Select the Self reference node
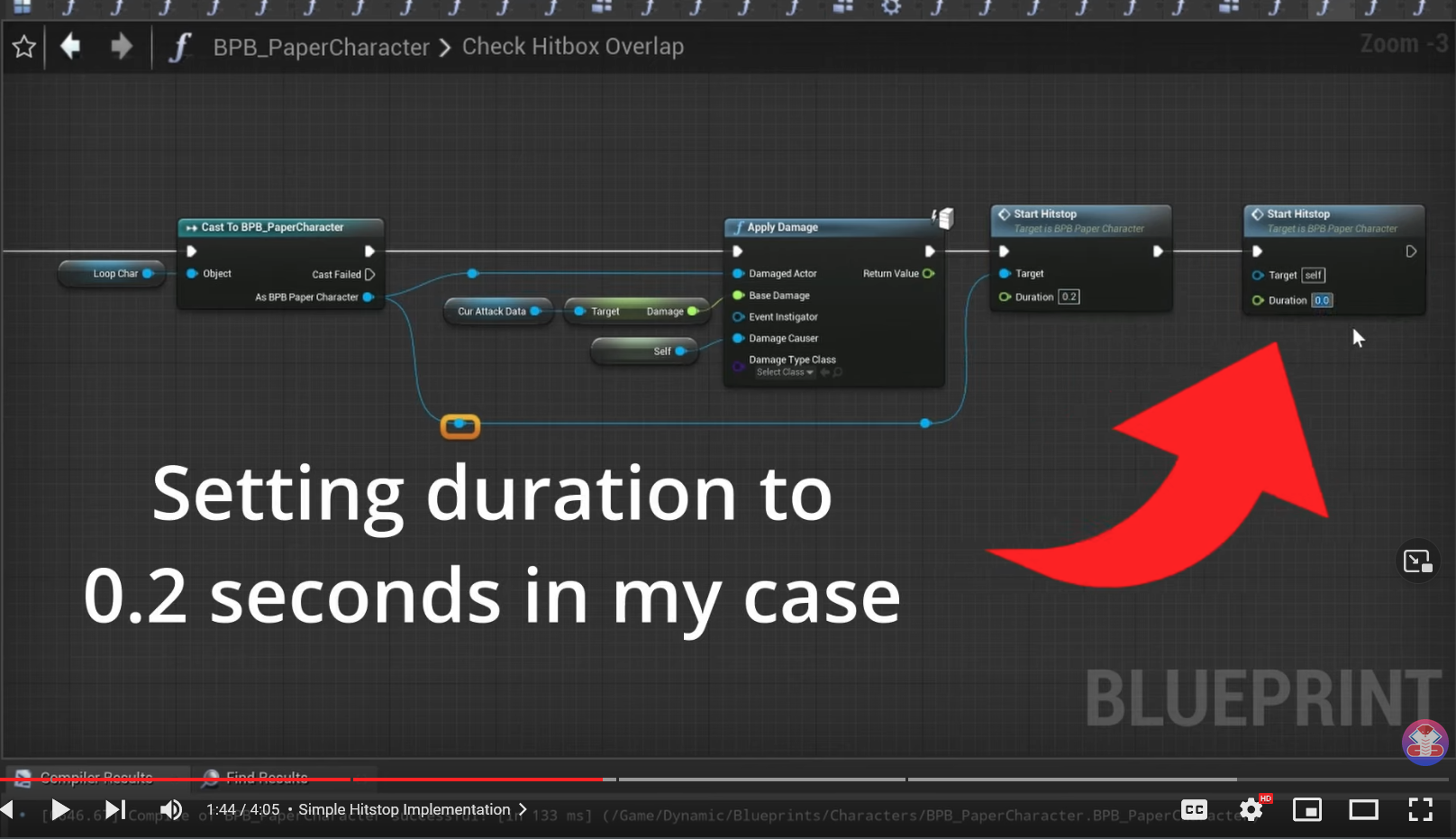This screenshot has height=839, width=1456. click(x=644, y=351)
